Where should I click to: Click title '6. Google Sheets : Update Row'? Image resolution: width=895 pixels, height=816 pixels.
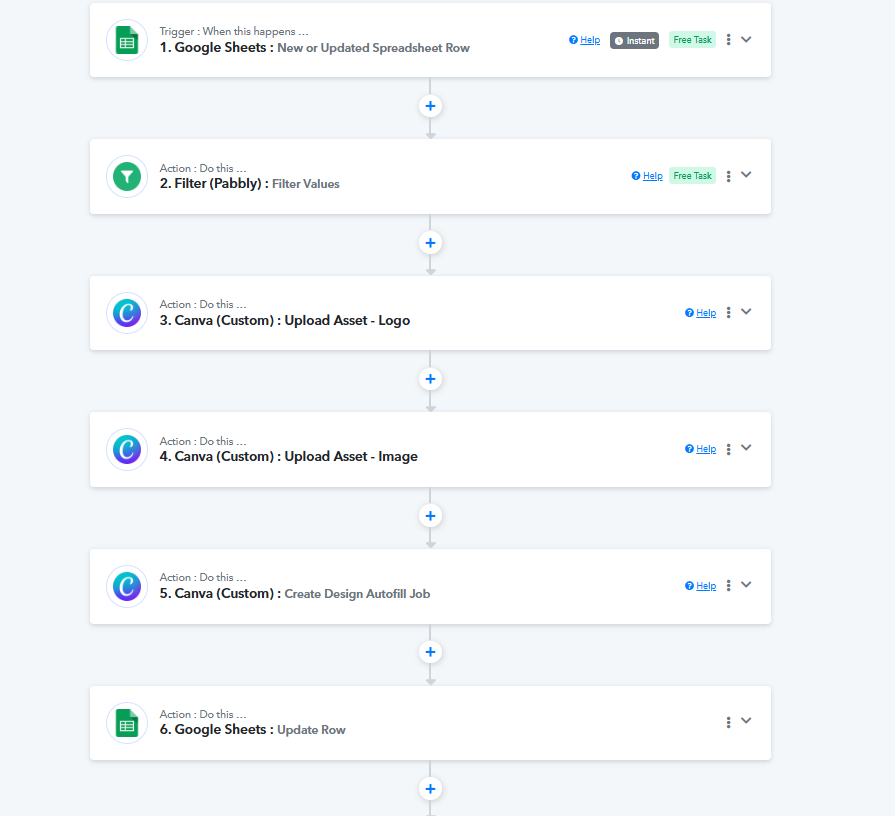tap(252, 730)
